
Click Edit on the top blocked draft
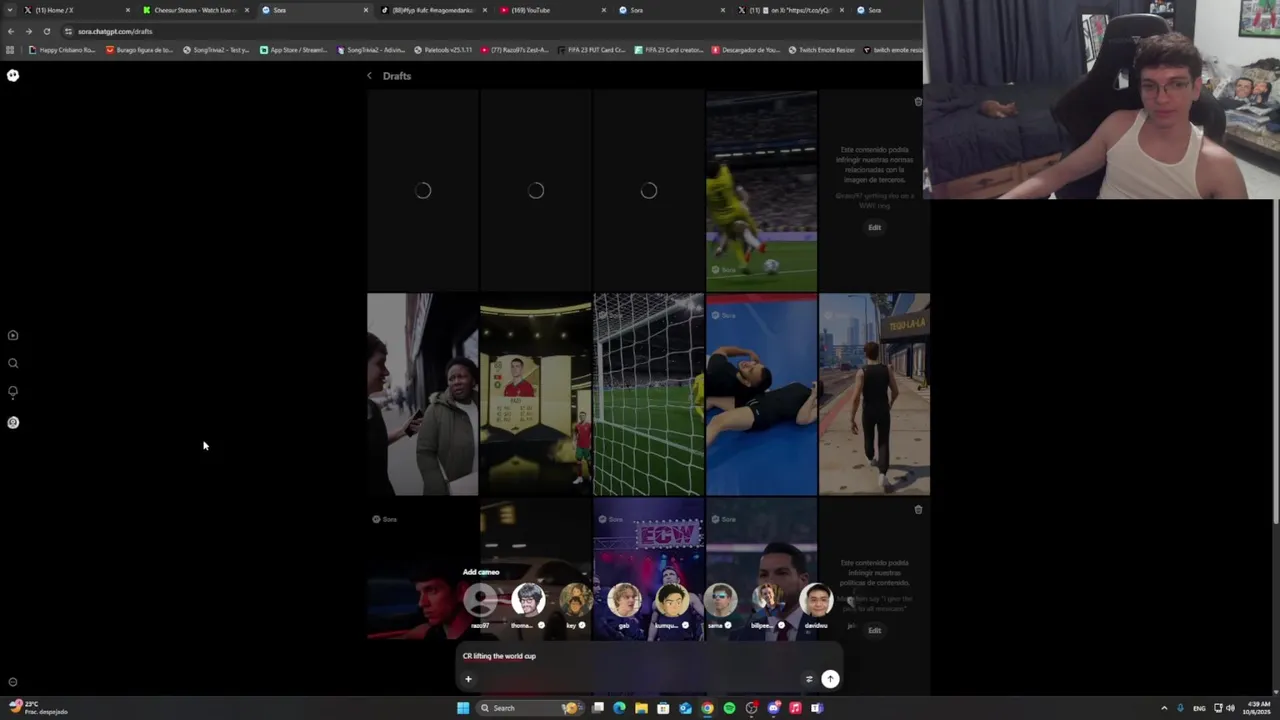point(875,227)
